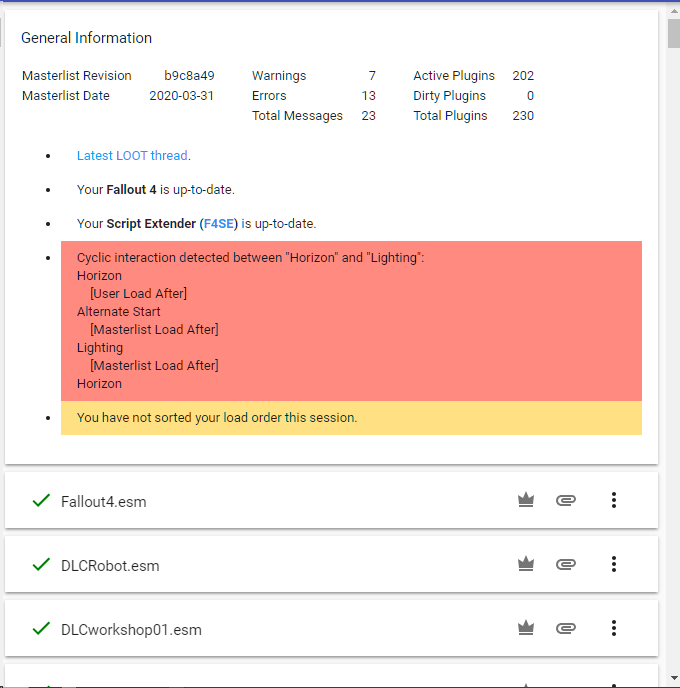This screenshot has width=680, height=688.
Task: Click the paperclip archive icon for DLCRobot.esm
Action: point(565,564)
